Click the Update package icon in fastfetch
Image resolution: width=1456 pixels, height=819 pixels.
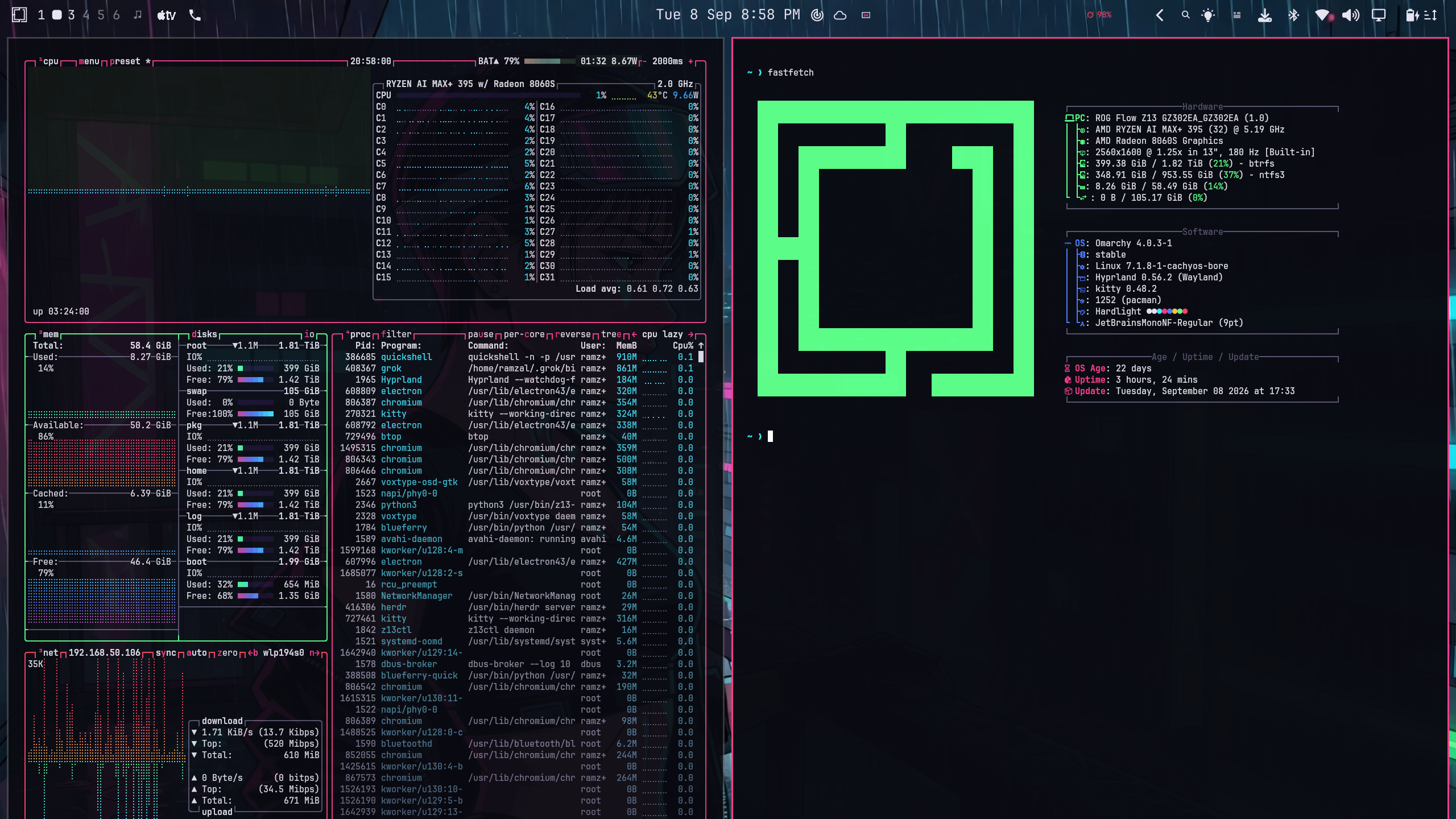click(x=1068, y=391)
